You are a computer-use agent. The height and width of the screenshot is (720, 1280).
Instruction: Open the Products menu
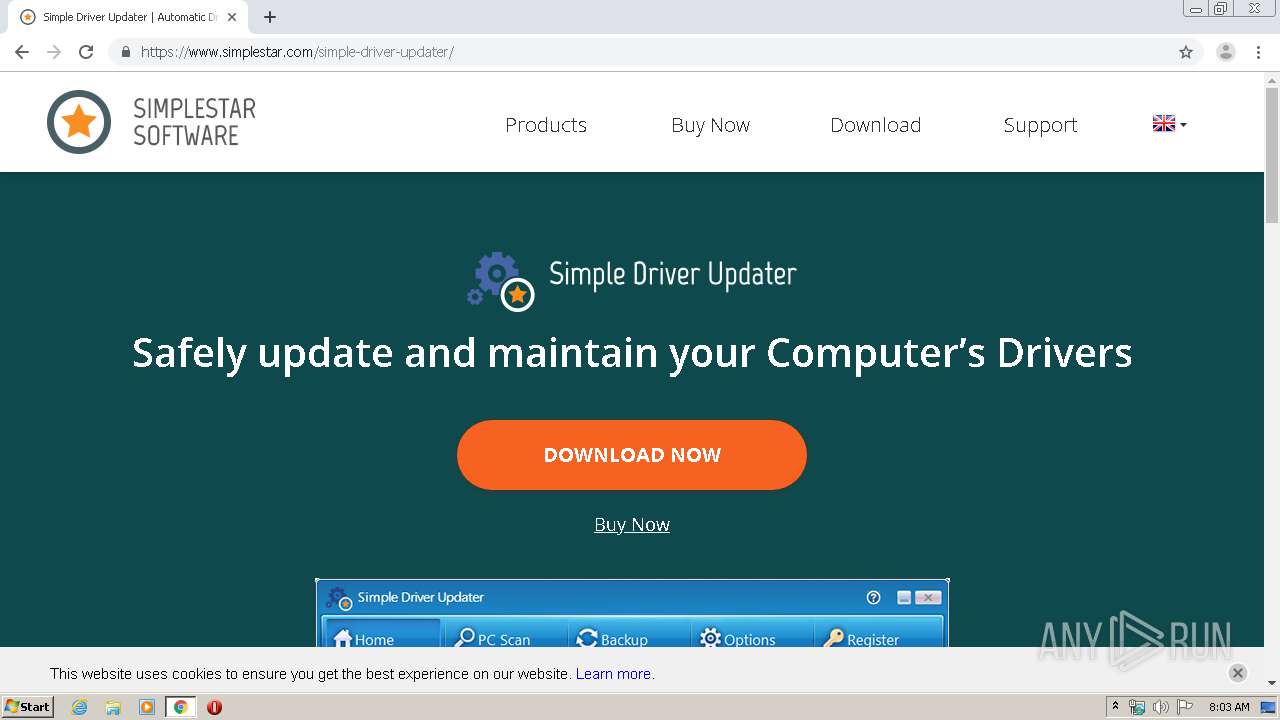[546, 125]
